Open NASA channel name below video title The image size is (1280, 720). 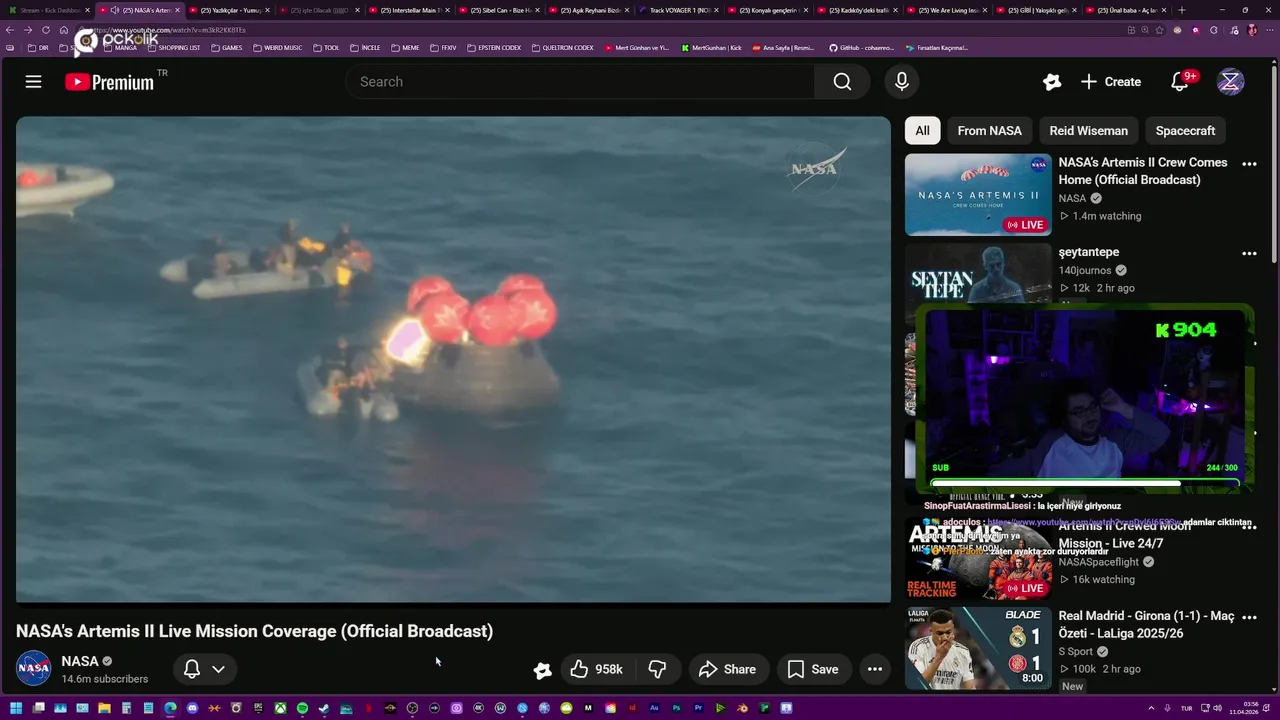(79, 661)
